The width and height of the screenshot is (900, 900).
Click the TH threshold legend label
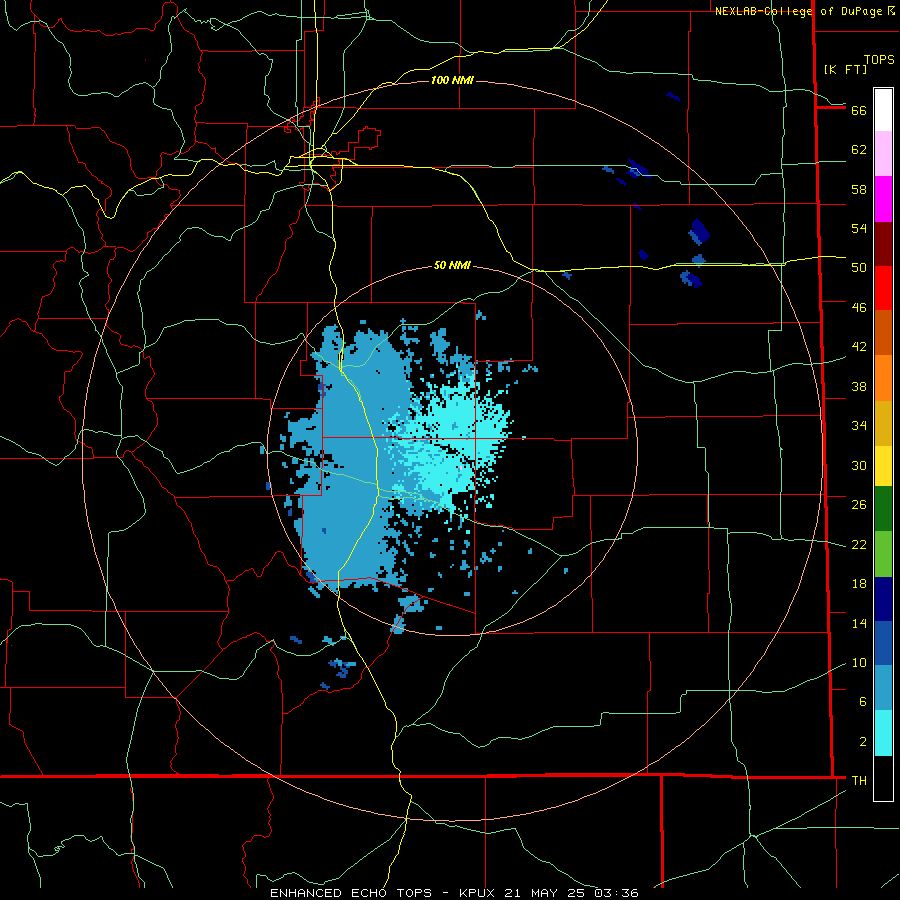pyautogui.click(x=859, y=781)
